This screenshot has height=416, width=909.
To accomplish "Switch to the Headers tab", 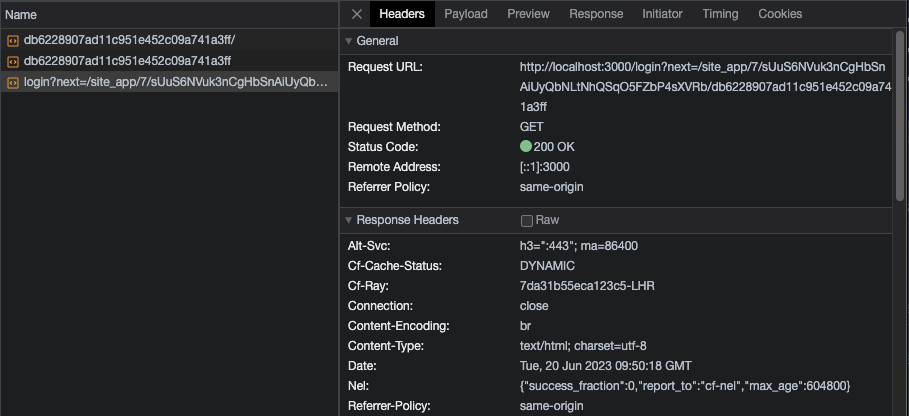I will pyautogui.click(x=402, y=14).
